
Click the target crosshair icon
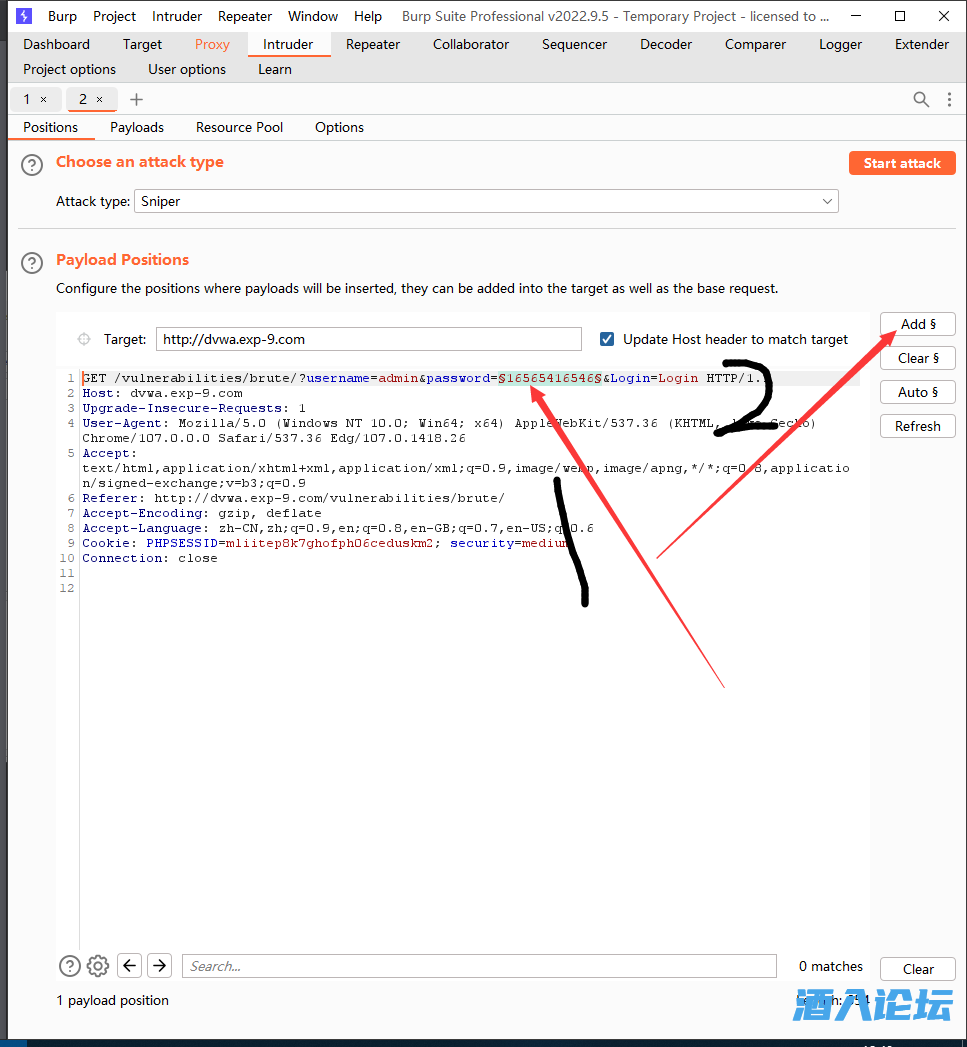[84, 339]
